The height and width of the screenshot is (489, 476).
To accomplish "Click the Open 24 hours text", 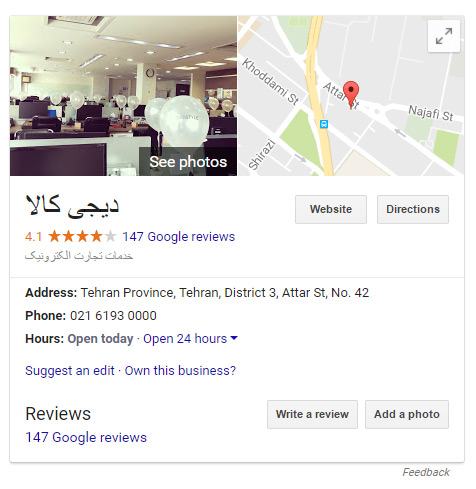I will click(x=185, y=339).
